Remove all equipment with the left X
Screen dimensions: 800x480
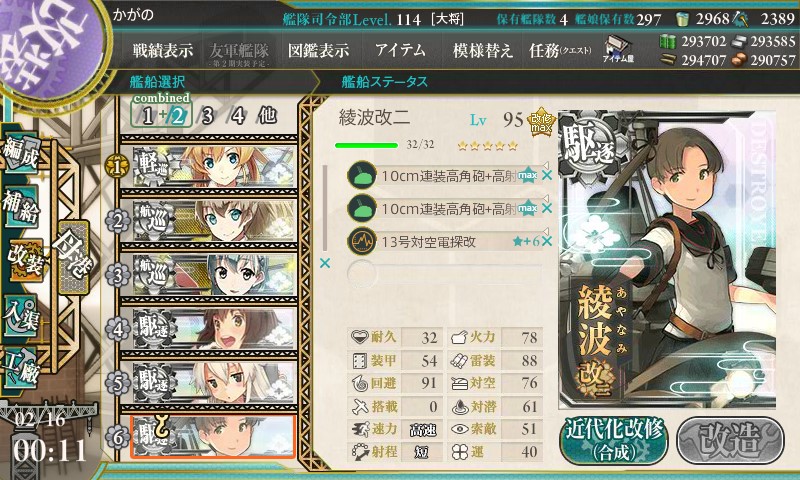click(x=324, y=263)
